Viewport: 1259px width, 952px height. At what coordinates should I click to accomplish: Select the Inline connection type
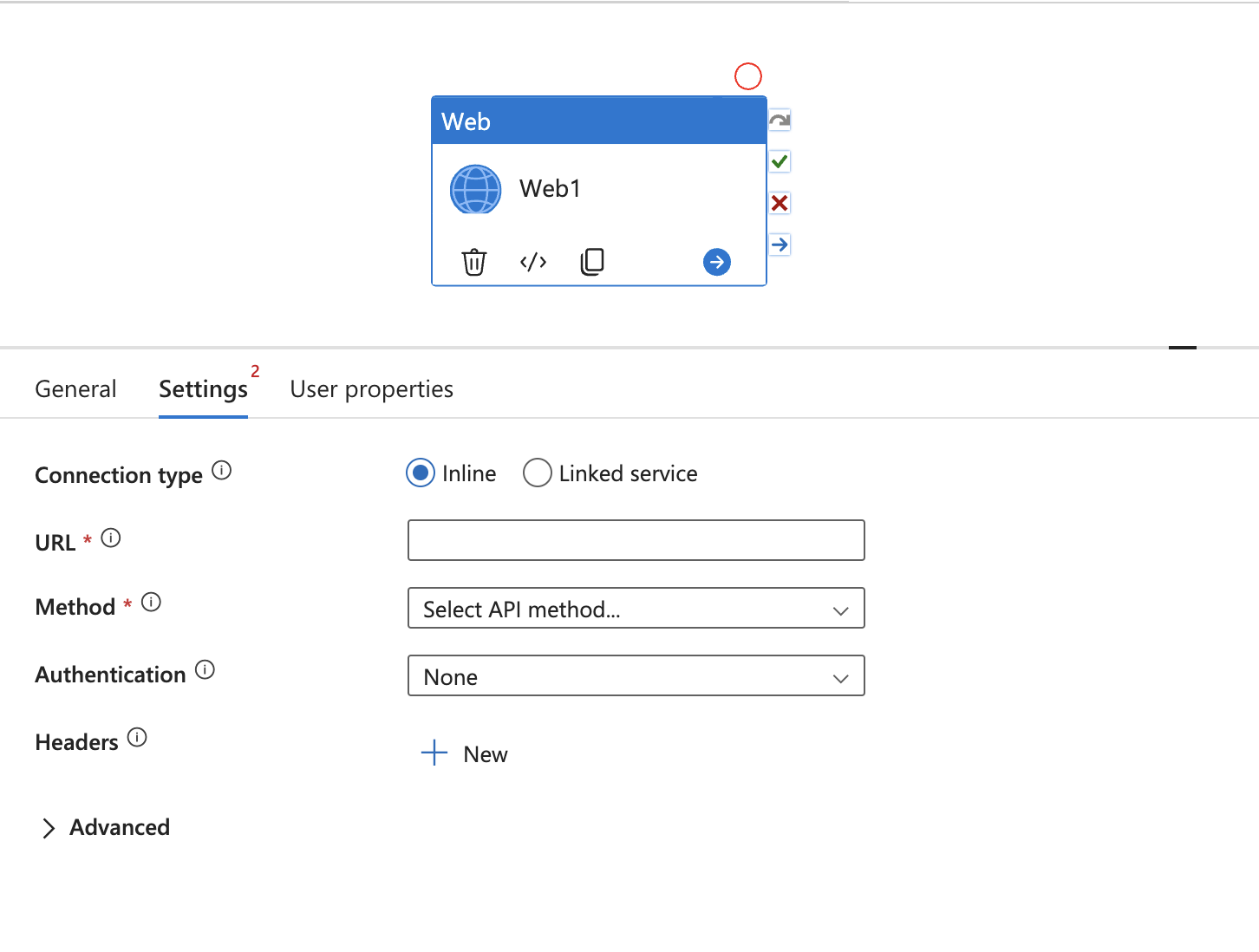pos(421,473)
